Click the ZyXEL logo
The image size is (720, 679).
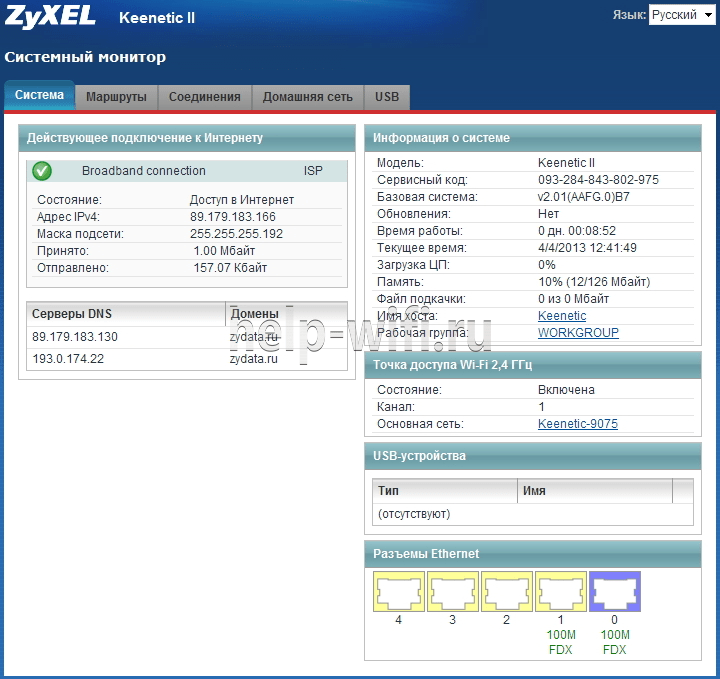pos(50,17)
